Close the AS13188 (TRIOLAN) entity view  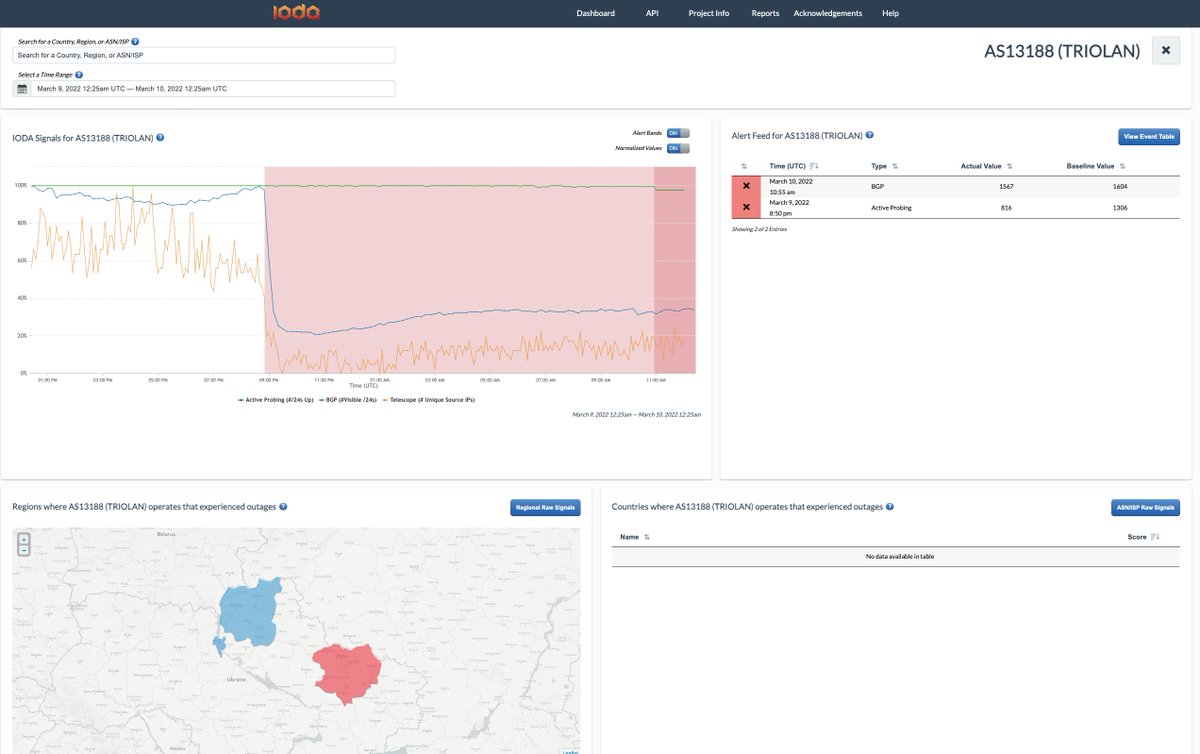coord(1166,51)
